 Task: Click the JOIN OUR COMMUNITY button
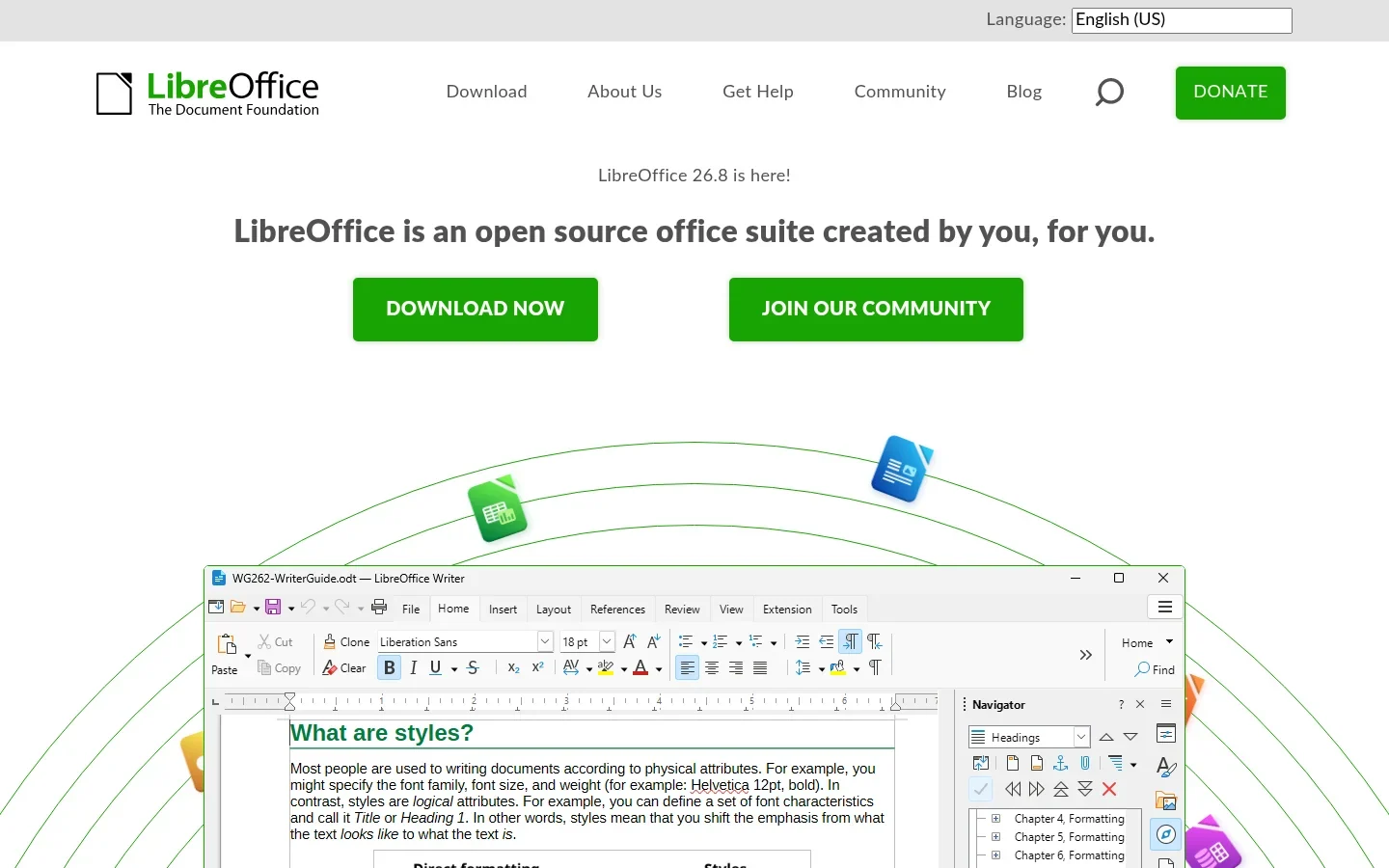point(876,309)
